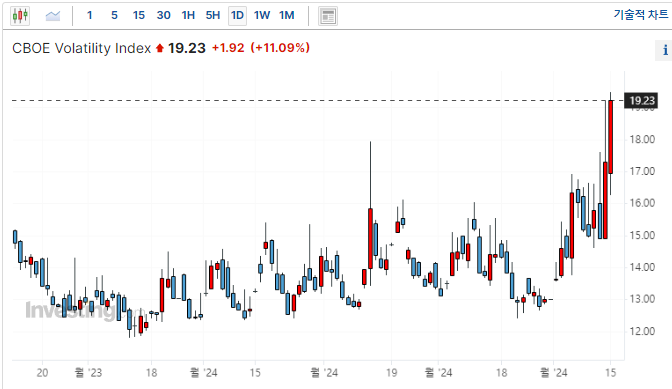Click the 16.00 price axis label

click(642, 203)
